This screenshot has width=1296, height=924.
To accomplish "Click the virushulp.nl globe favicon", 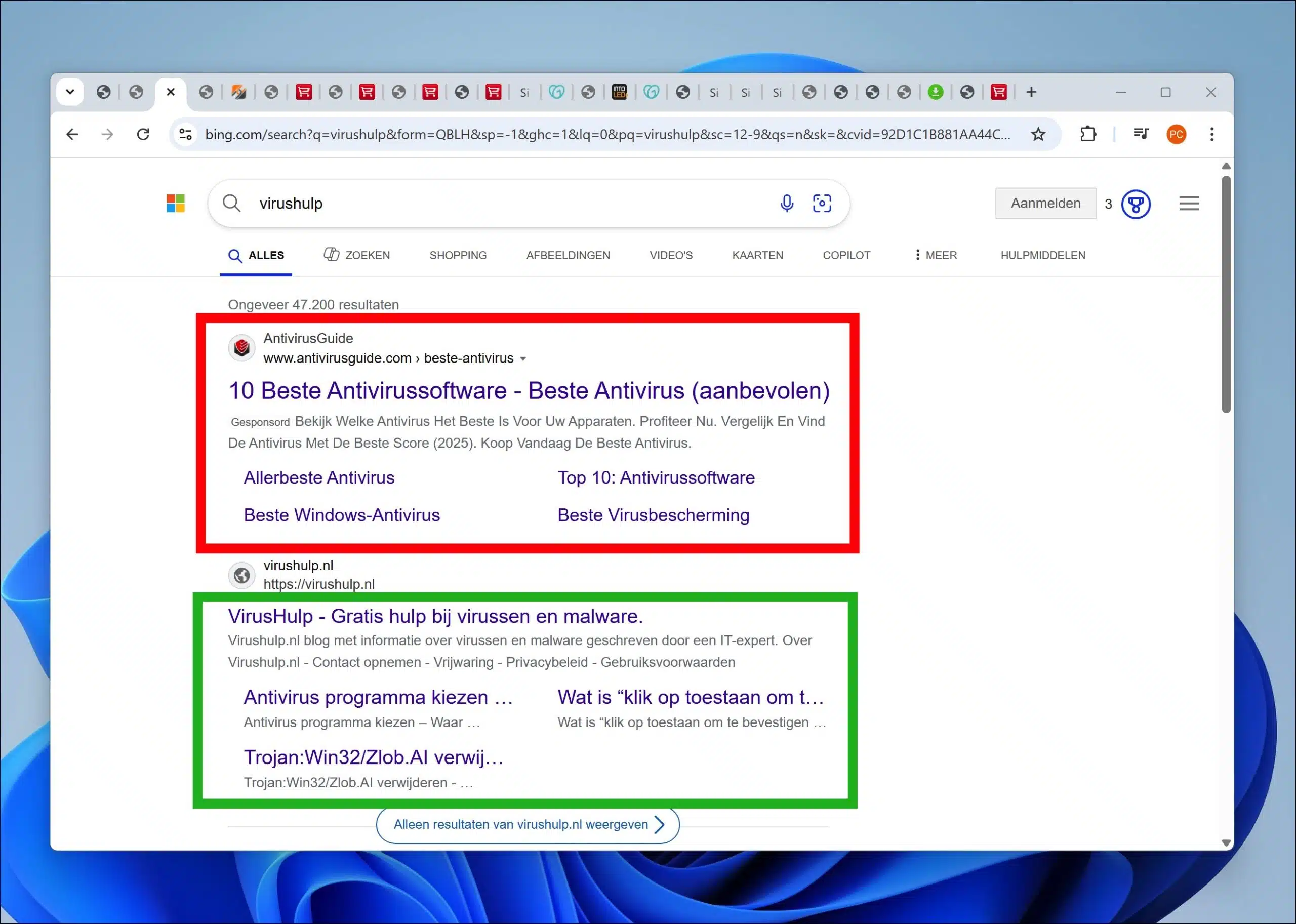I will (242, 576).
